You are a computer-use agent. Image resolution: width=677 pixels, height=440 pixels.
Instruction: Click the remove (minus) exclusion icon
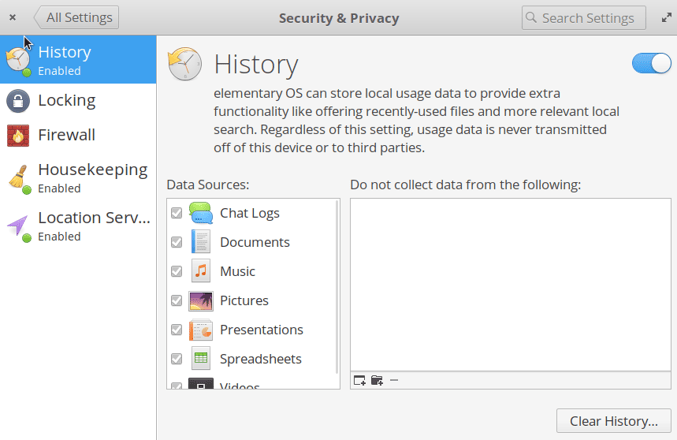(x=394, y=380)
